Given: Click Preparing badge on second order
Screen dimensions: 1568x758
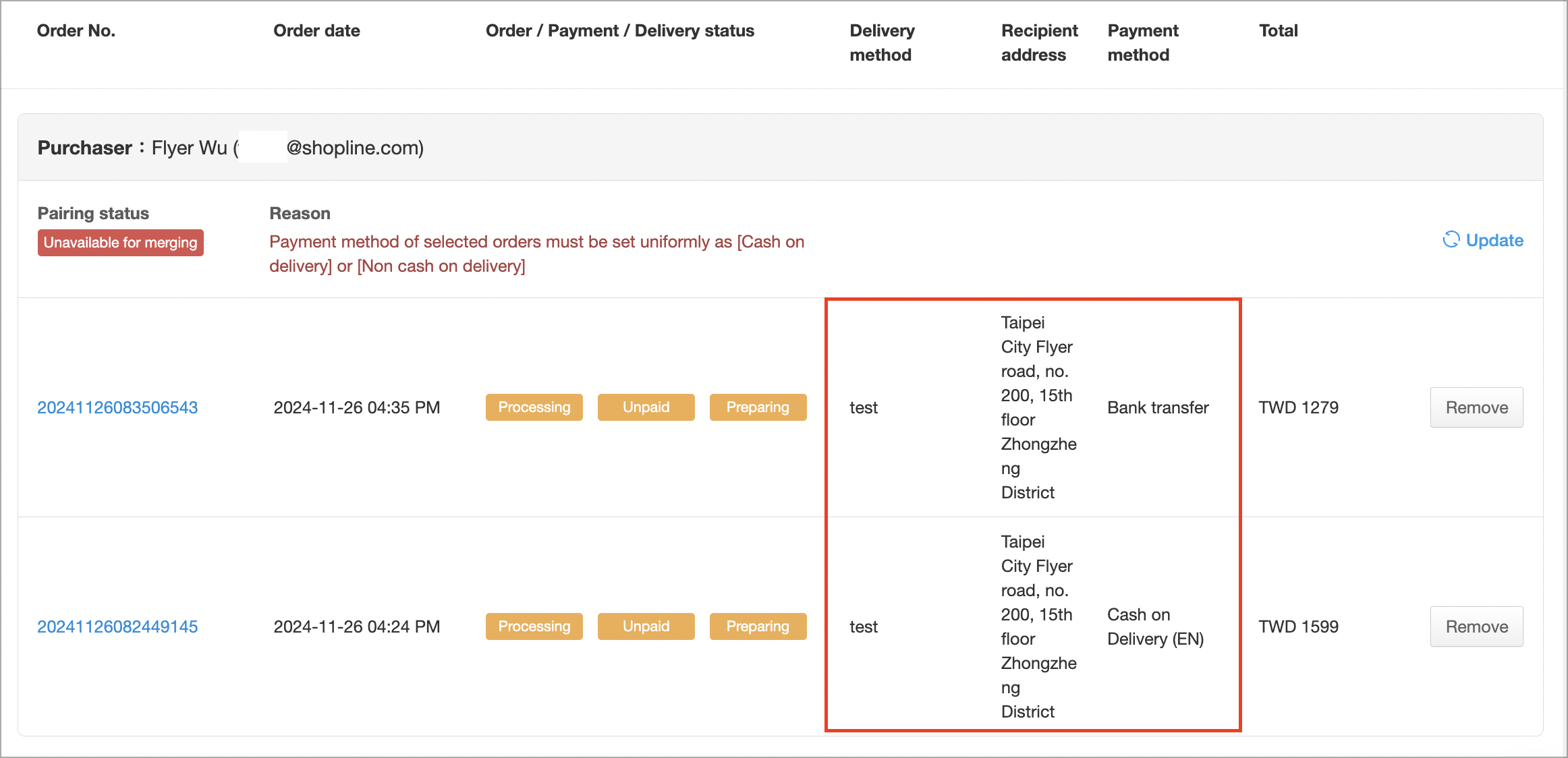Looking at the screenshot, I should click(758, 626).
